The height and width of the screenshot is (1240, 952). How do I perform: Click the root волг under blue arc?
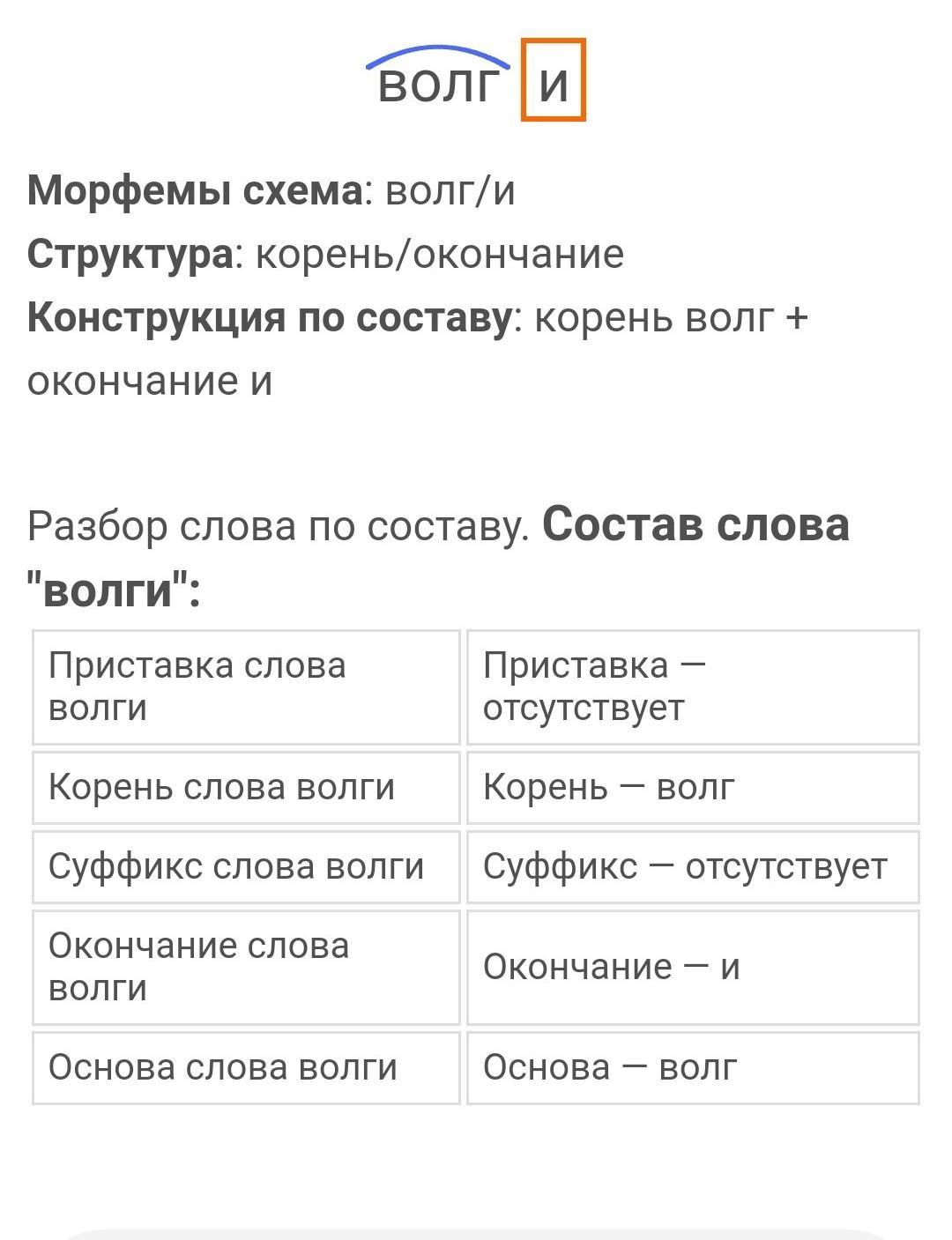(439, 85)
